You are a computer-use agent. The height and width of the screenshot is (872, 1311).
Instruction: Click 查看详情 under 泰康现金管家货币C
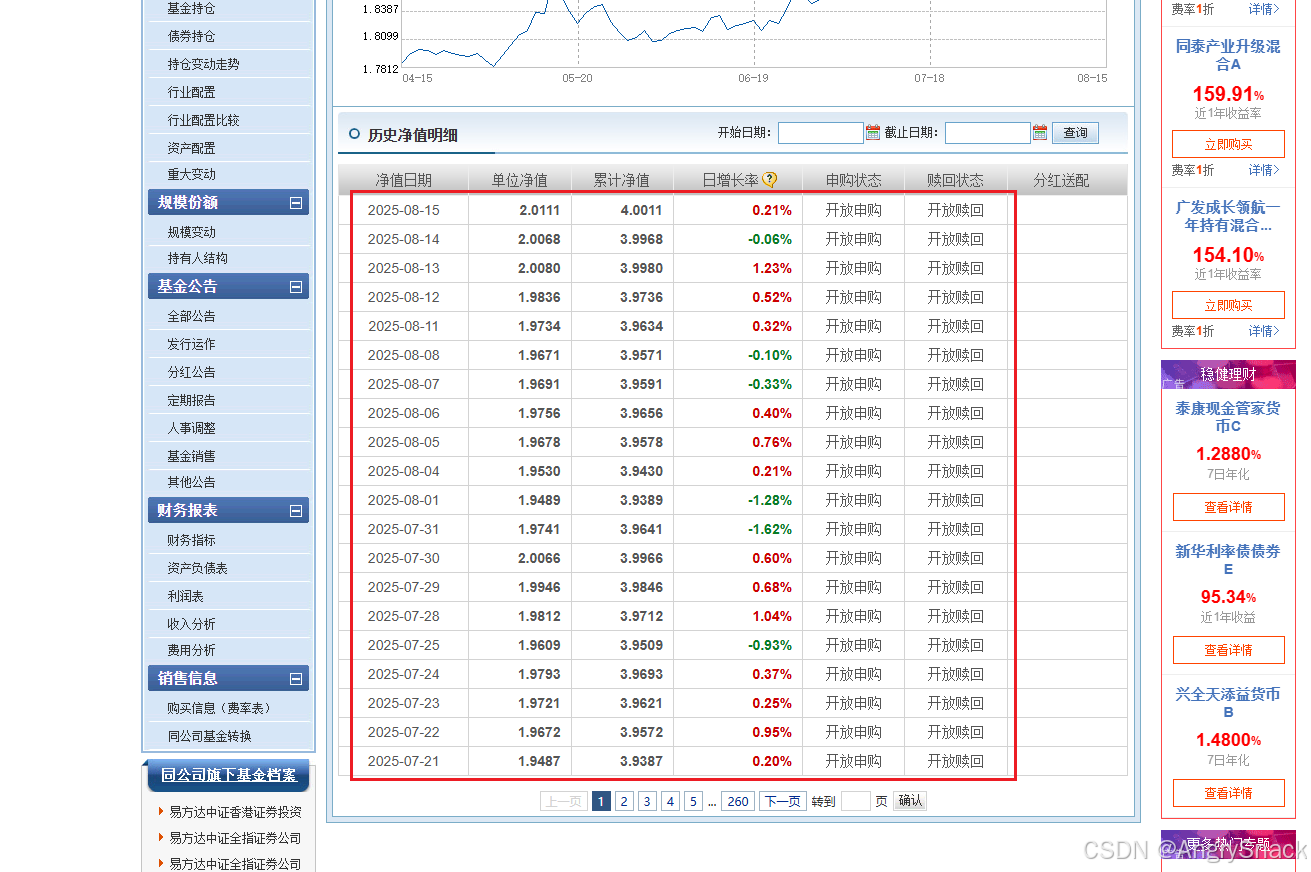tap(1228, 507)
